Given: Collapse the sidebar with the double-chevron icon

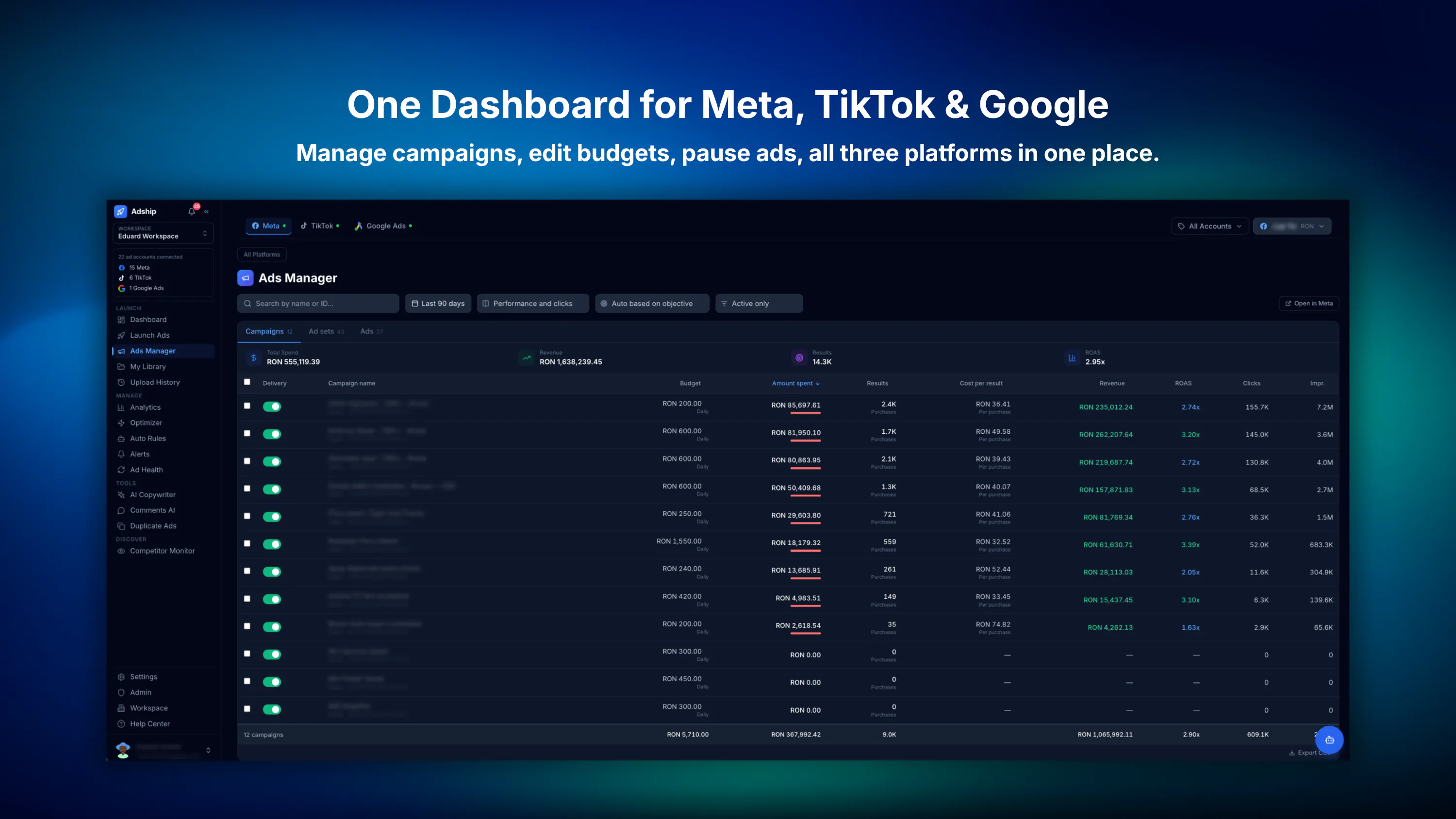Looking at the screenshot, I should (207, 212).
